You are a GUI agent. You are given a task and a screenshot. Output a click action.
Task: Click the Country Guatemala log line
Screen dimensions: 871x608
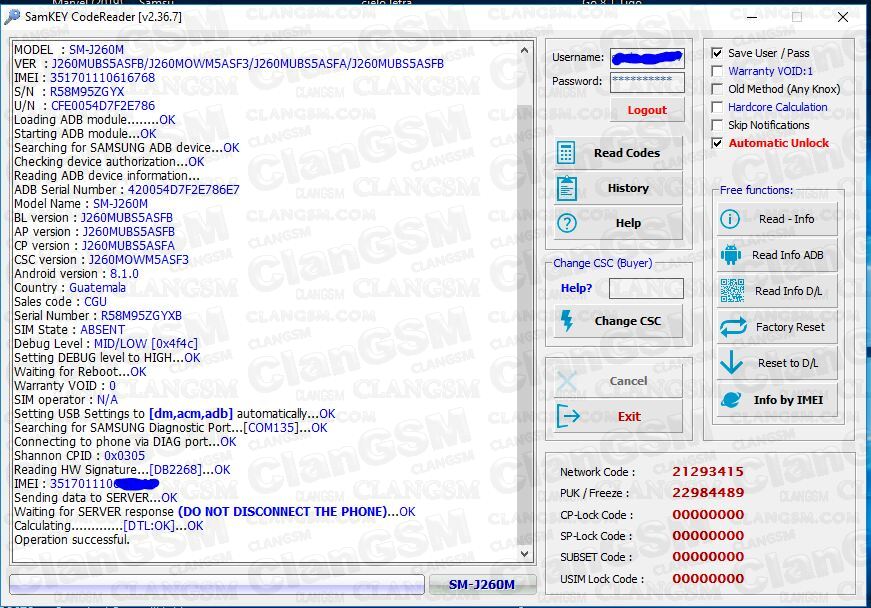pos(70,288)
